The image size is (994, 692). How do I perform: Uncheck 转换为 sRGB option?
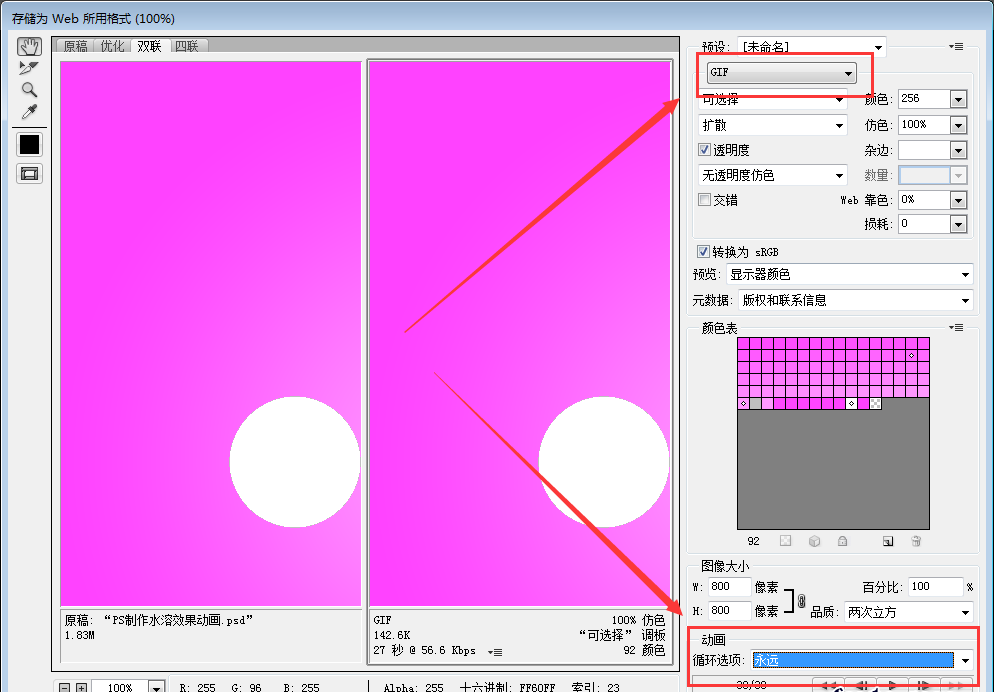pos(703,251)
